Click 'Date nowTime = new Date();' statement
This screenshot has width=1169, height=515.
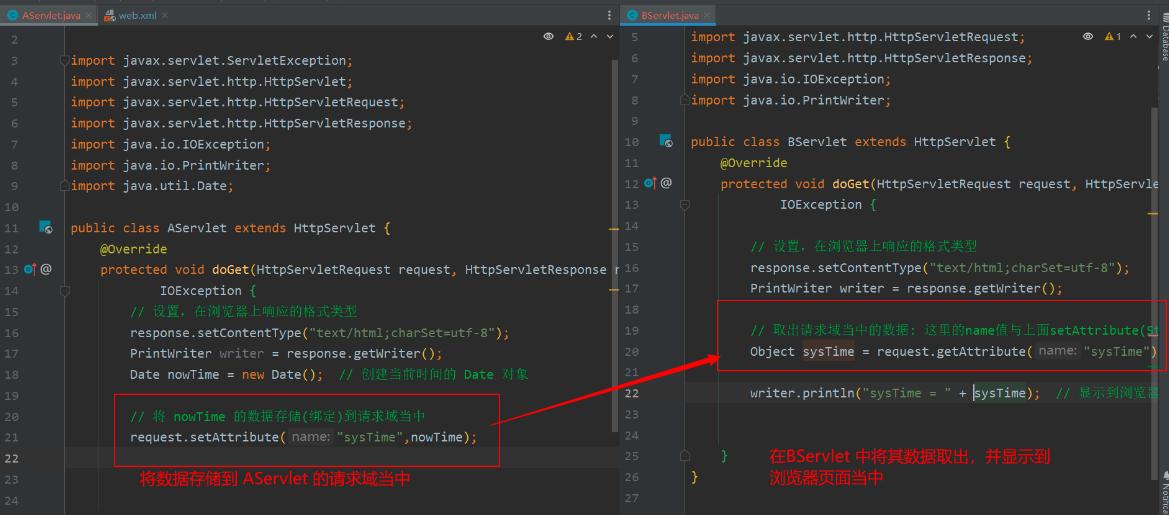(x=227, y=374)
